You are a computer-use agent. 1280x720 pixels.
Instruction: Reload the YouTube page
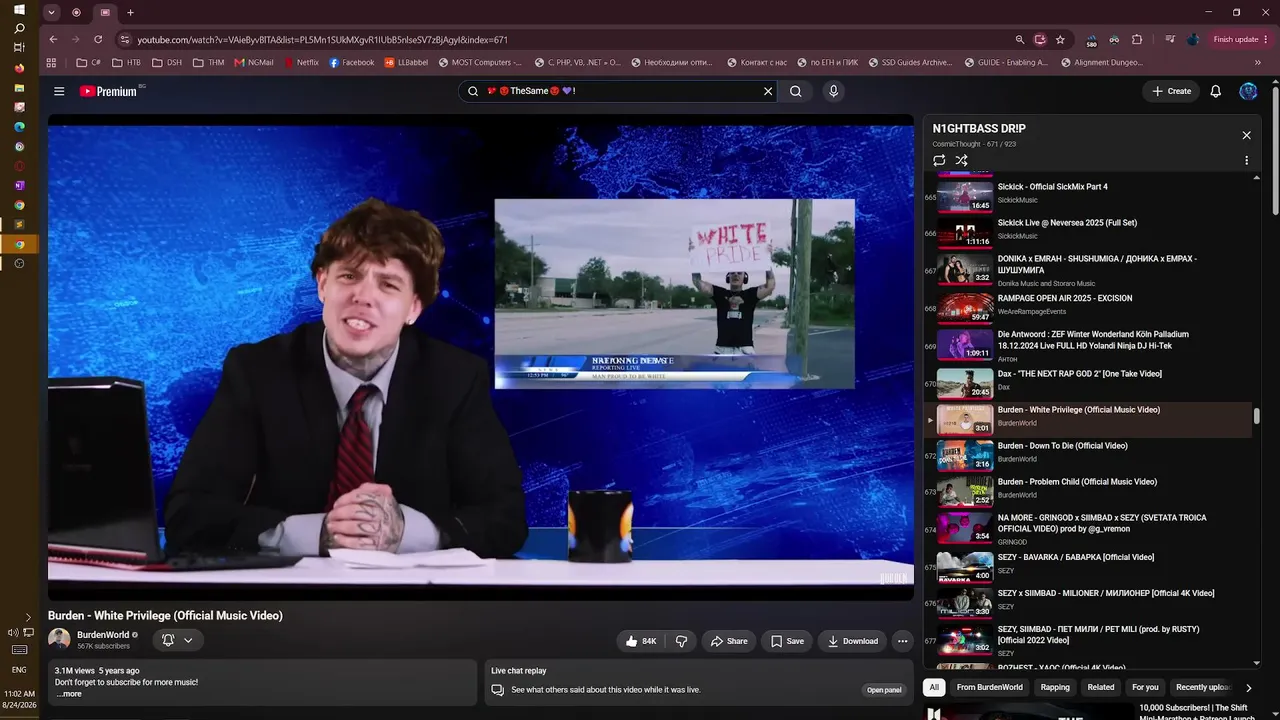(x=98, y=39)
